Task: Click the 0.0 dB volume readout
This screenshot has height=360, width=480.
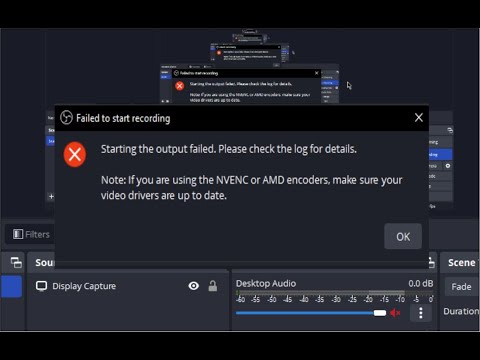Action: click(420, 283)
